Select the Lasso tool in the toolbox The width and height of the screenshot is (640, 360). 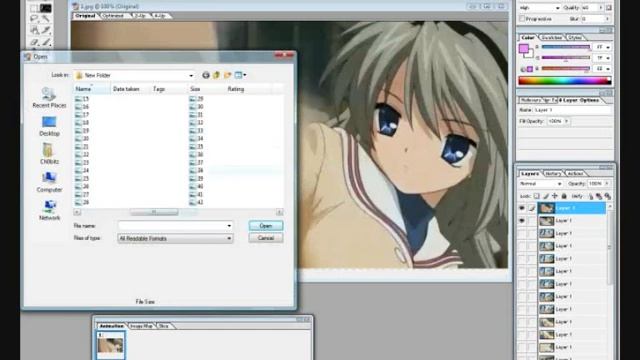click(x=34, y=19)
